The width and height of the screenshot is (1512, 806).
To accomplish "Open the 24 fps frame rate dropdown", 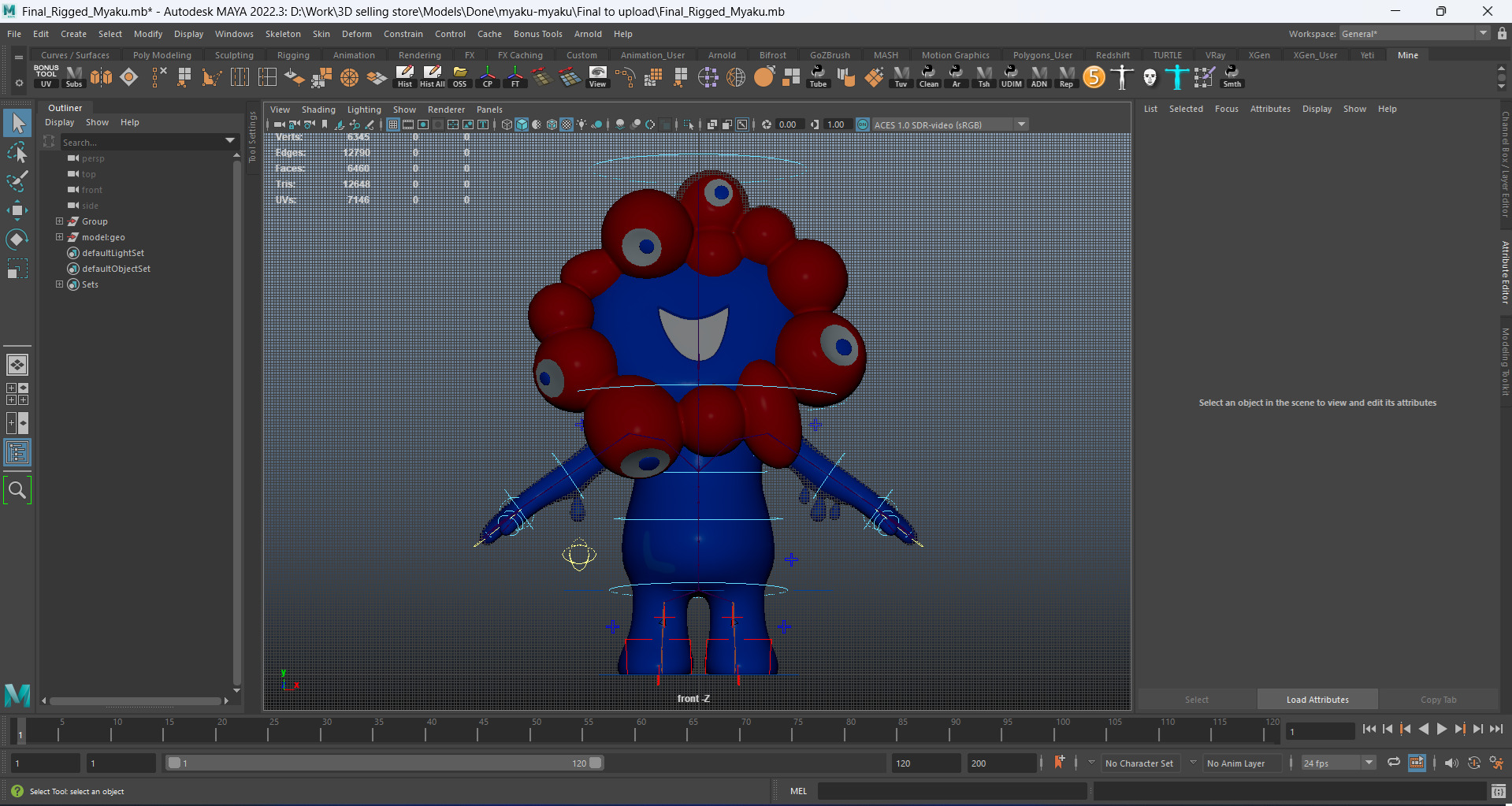I will tap(1339, 763).
